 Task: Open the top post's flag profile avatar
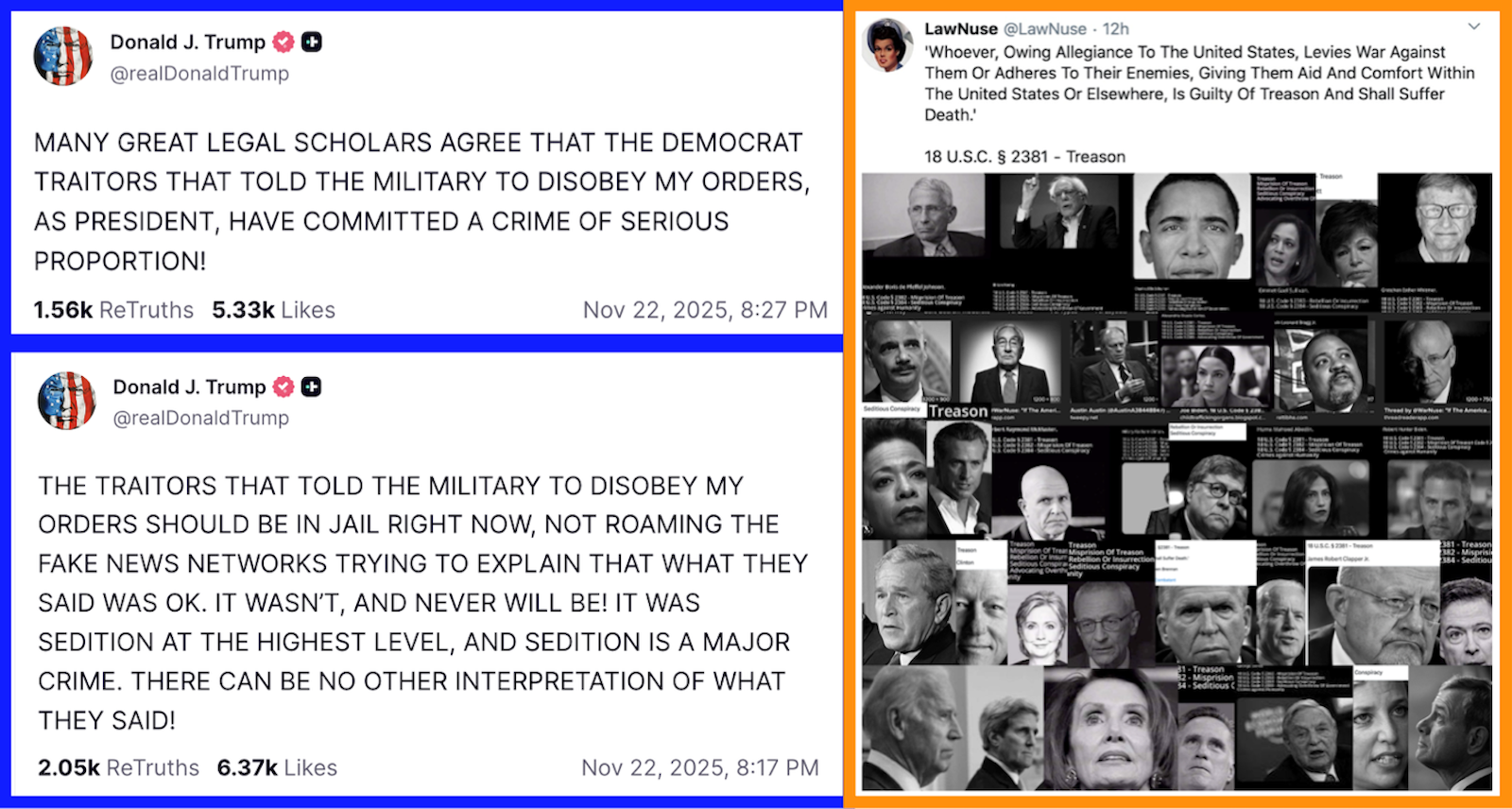point(63,57)
